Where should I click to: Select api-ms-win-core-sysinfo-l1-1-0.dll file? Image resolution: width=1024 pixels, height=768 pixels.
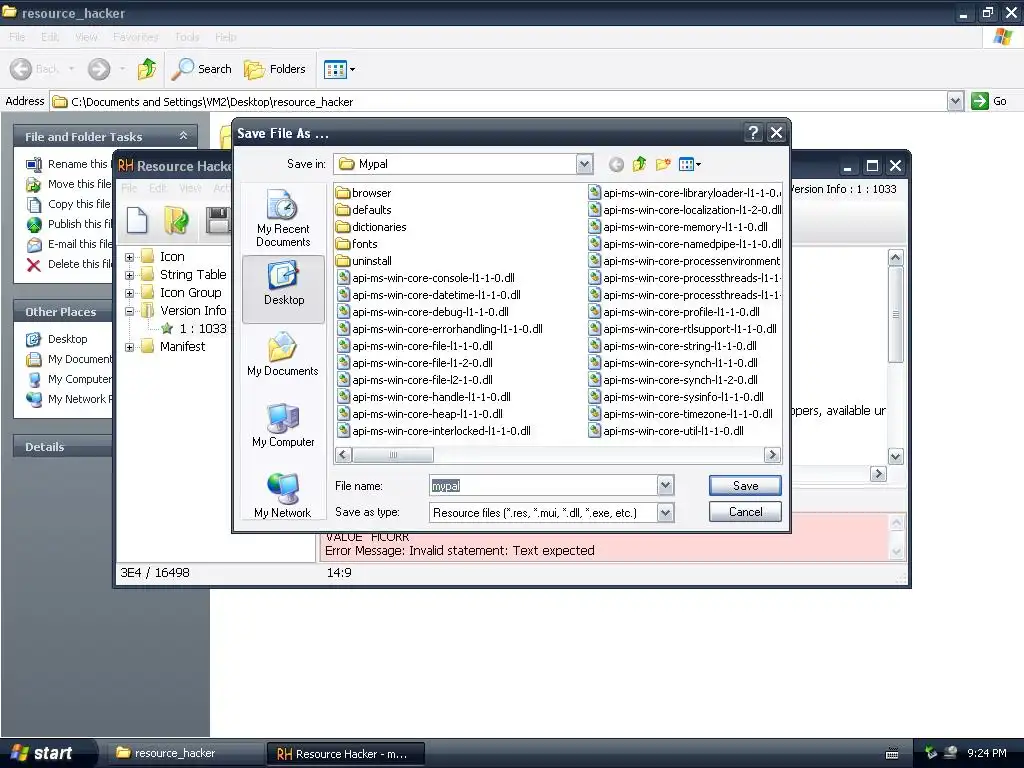[x=676, y=396]
